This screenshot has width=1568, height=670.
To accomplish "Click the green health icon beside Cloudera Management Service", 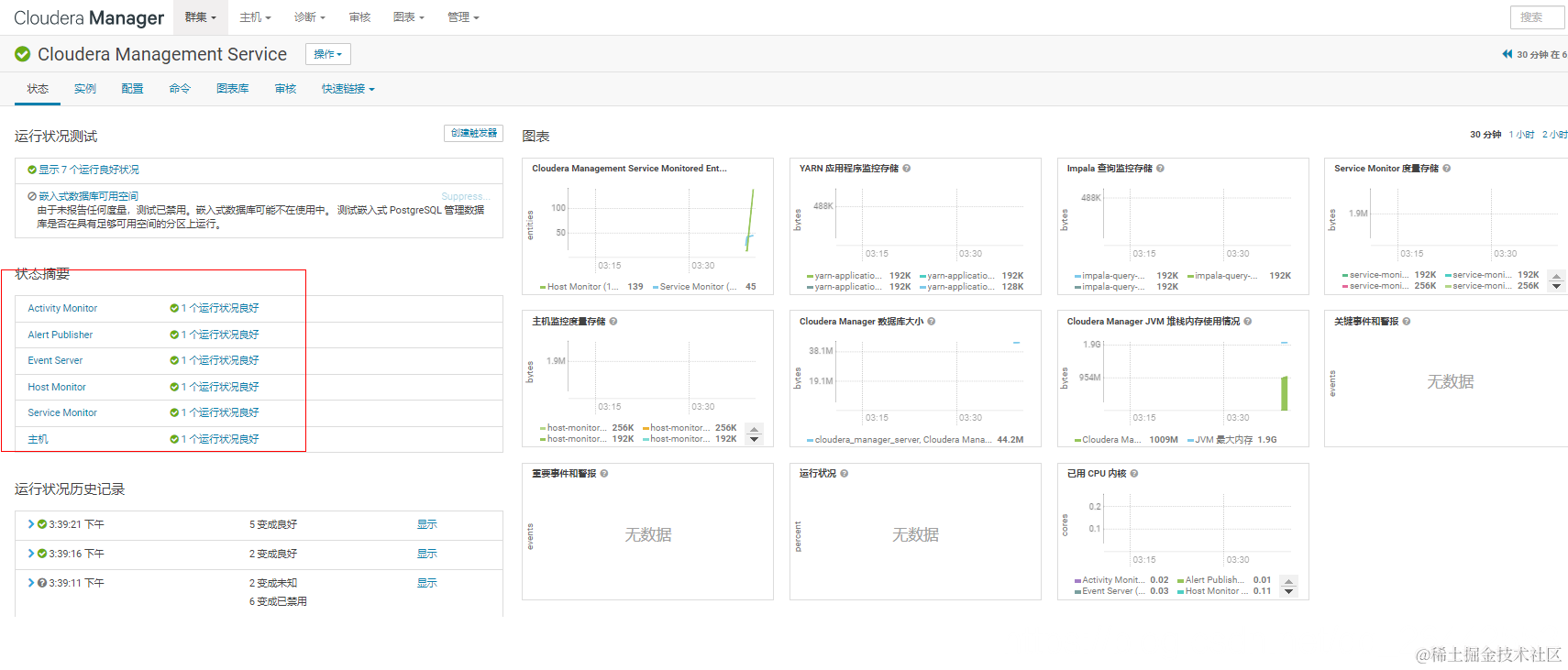I will (23, 55).
